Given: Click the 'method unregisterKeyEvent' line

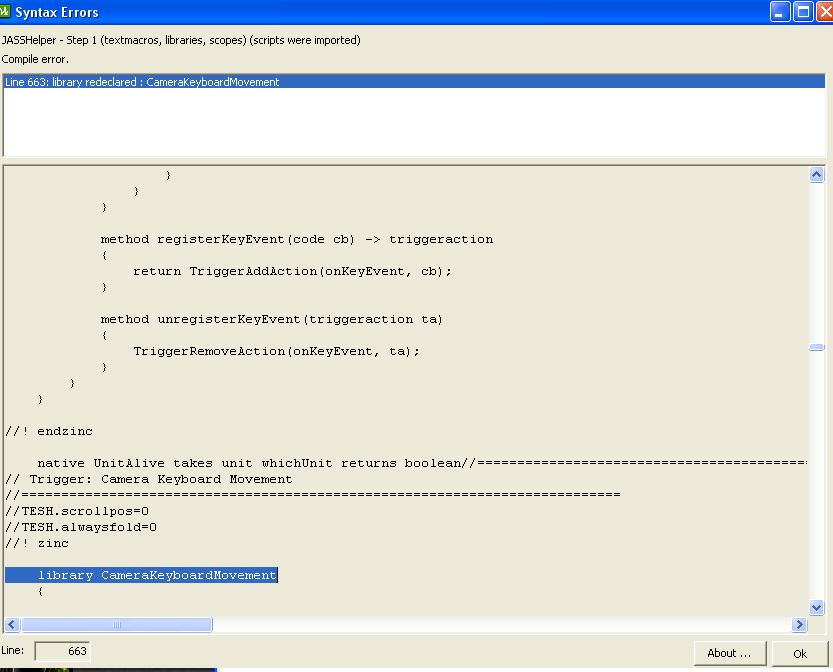Looking at the screenshot, I should tap(271, 319).
